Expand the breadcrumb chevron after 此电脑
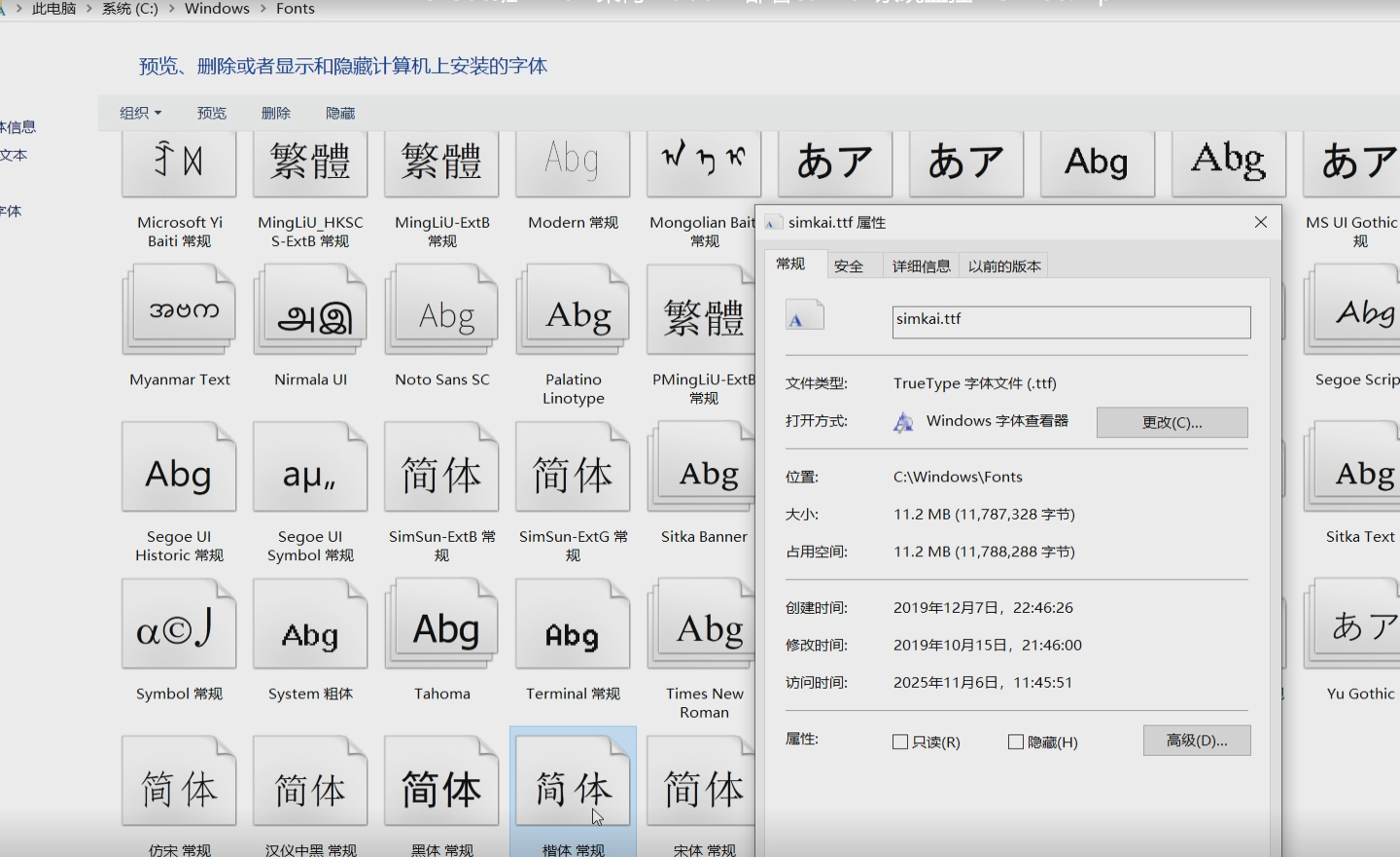 (89, 8)
